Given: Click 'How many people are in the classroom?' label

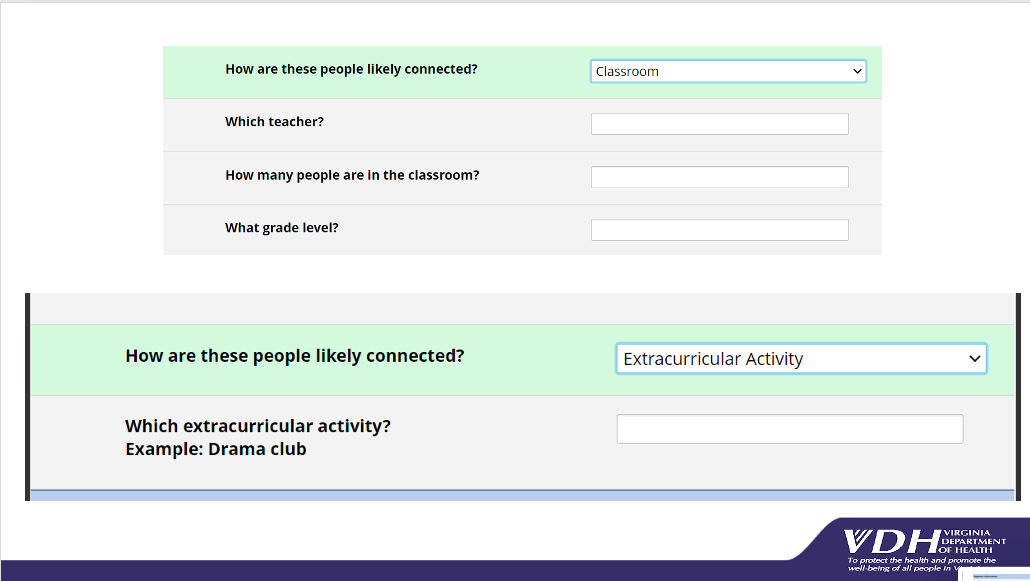Looking at the screenshot, I should click(352, 175).
